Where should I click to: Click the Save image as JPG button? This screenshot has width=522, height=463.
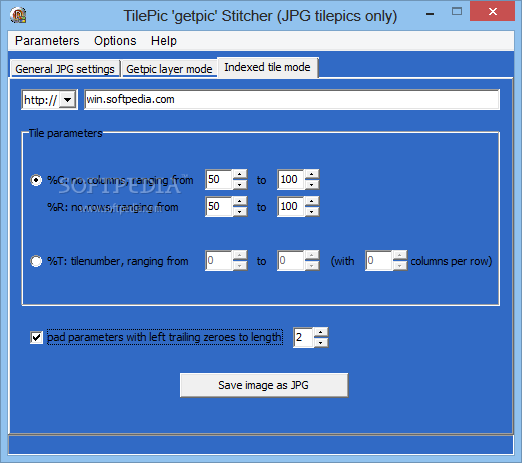264,385
